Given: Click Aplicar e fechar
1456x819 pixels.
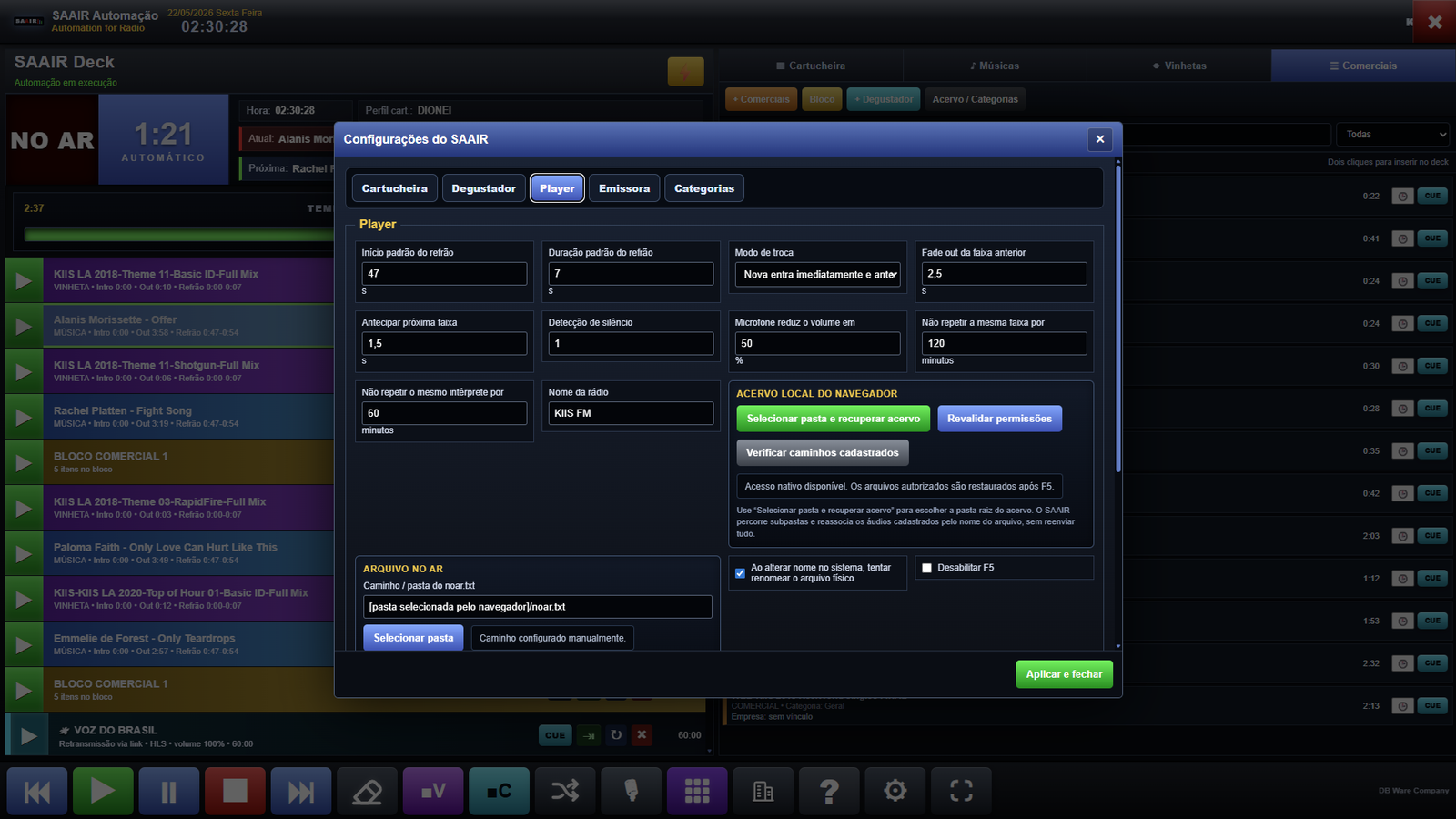Looking at the screenshot, I should pyautogui.click(x=1064, y=674).
